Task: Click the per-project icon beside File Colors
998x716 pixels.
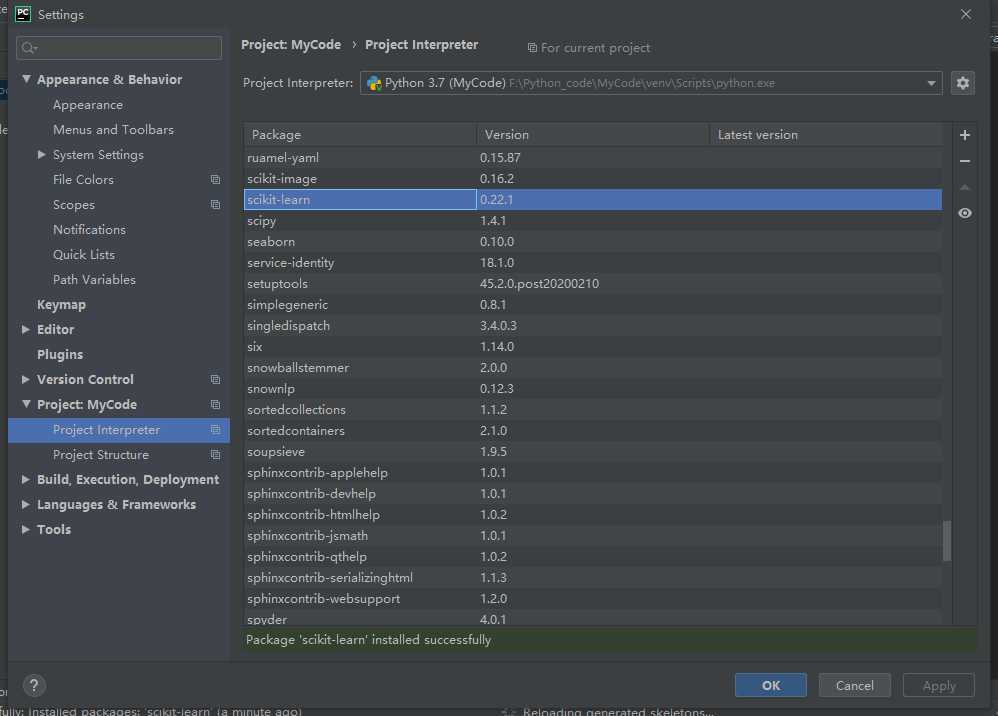Action: 215,179
